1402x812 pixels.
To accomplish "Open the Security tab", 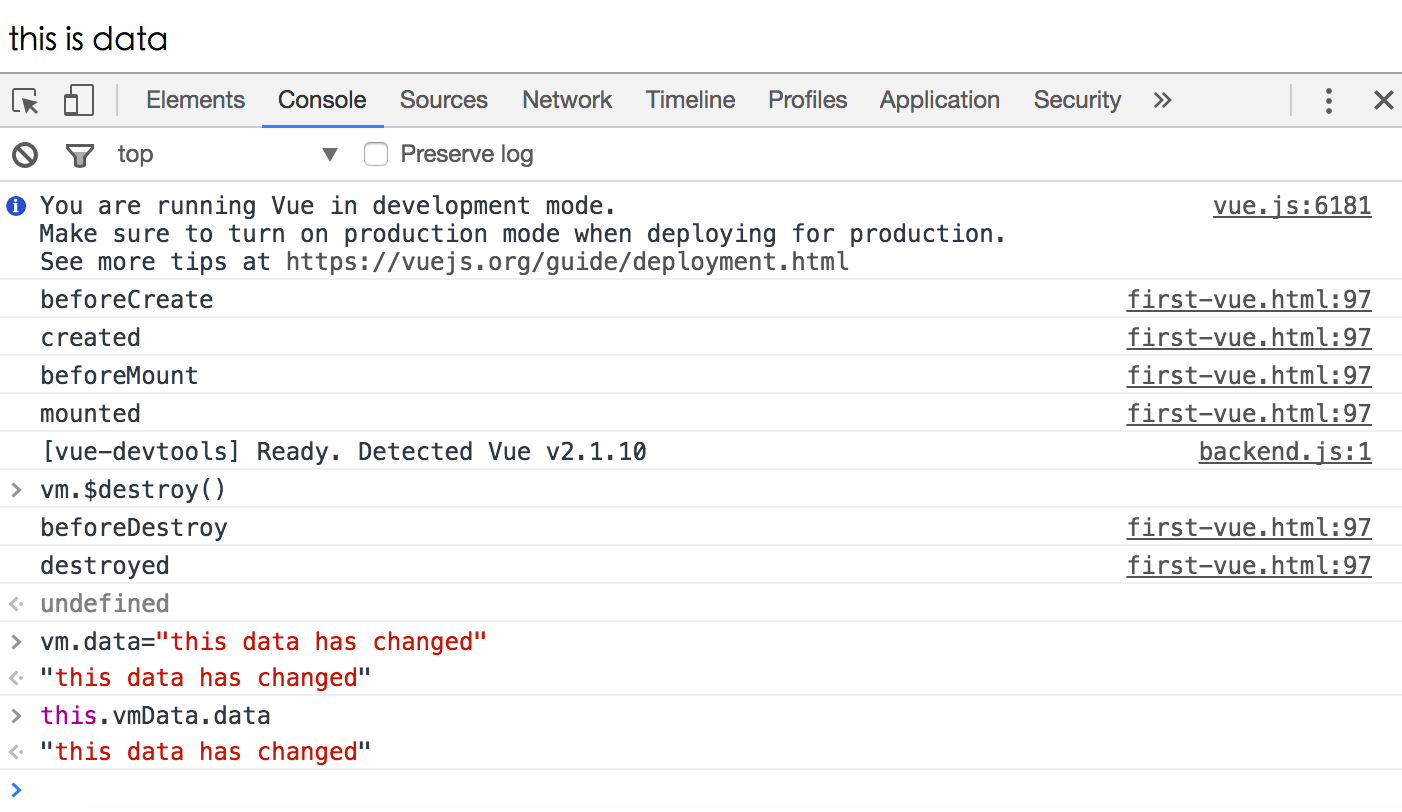I will (x=1077, y=101).
